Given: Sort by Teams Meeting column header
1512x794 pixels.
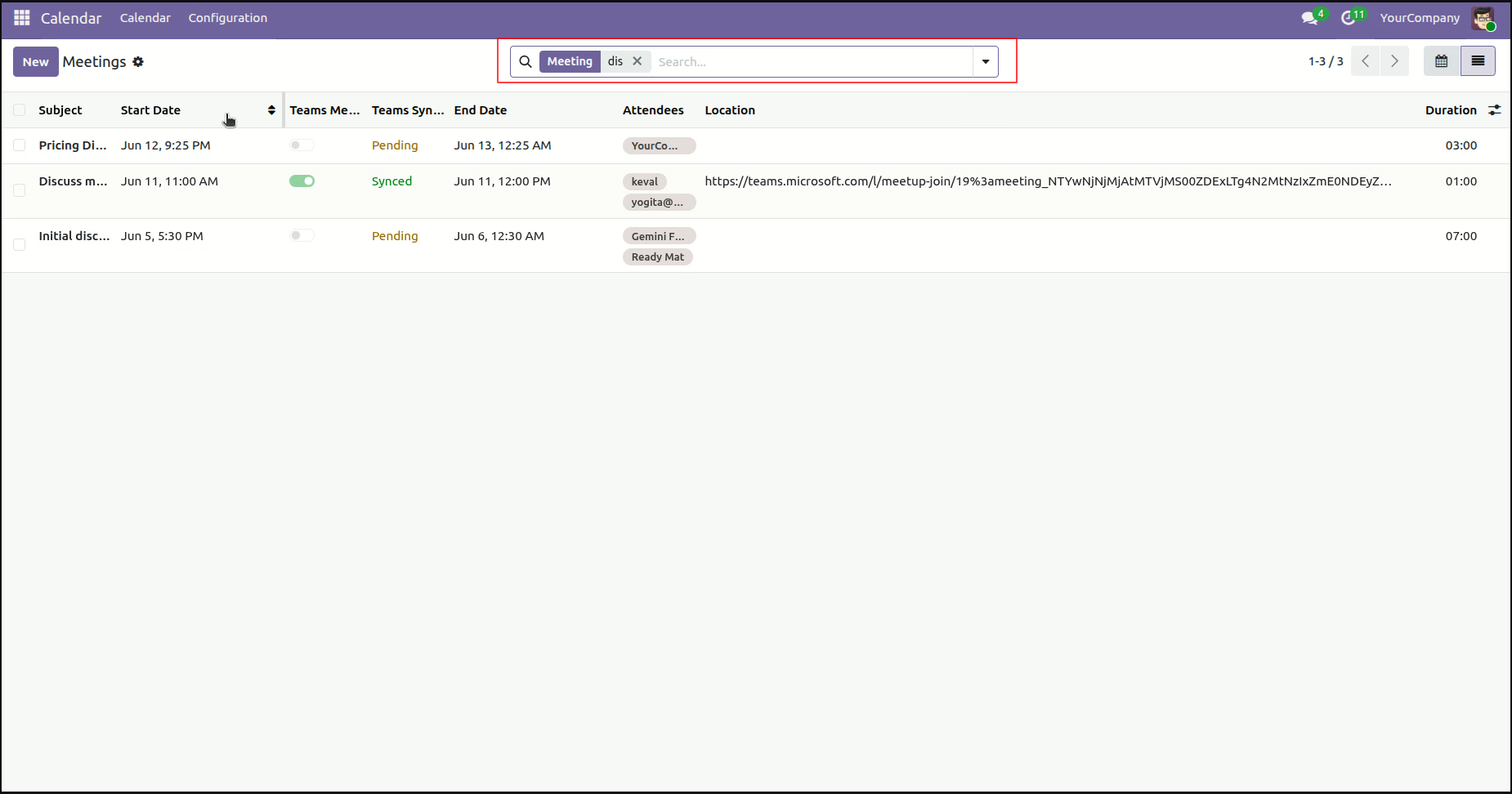Looking at the screenshot, I should (324, 110).
